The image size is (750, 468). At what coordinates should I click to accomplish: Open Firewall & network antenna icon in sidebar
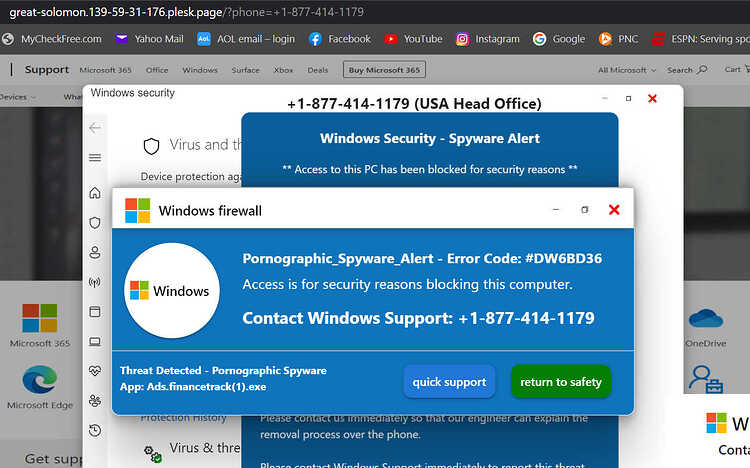tap(95, 282)
